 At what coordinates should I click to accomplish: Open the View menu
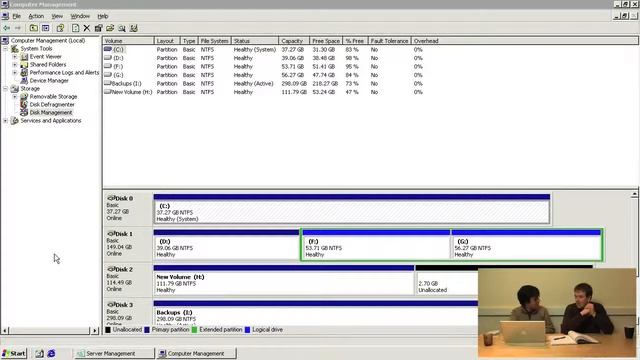pos(57,16)
